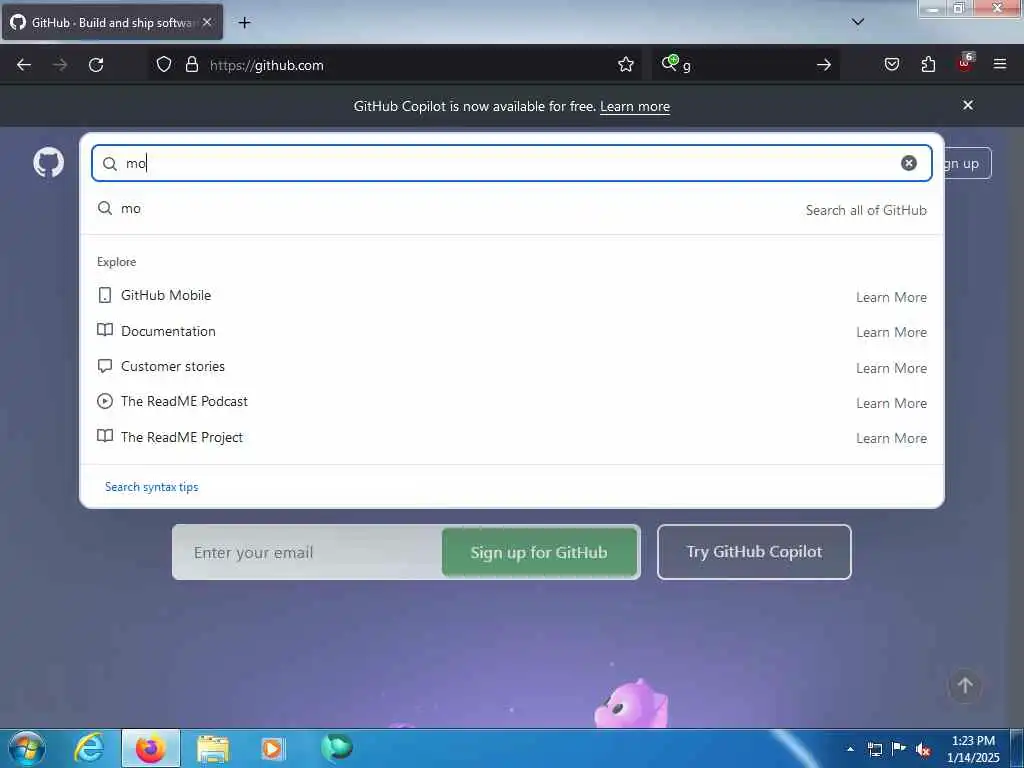
Task: Open a new tab with the plus button
Action: (x=244, y=23)
